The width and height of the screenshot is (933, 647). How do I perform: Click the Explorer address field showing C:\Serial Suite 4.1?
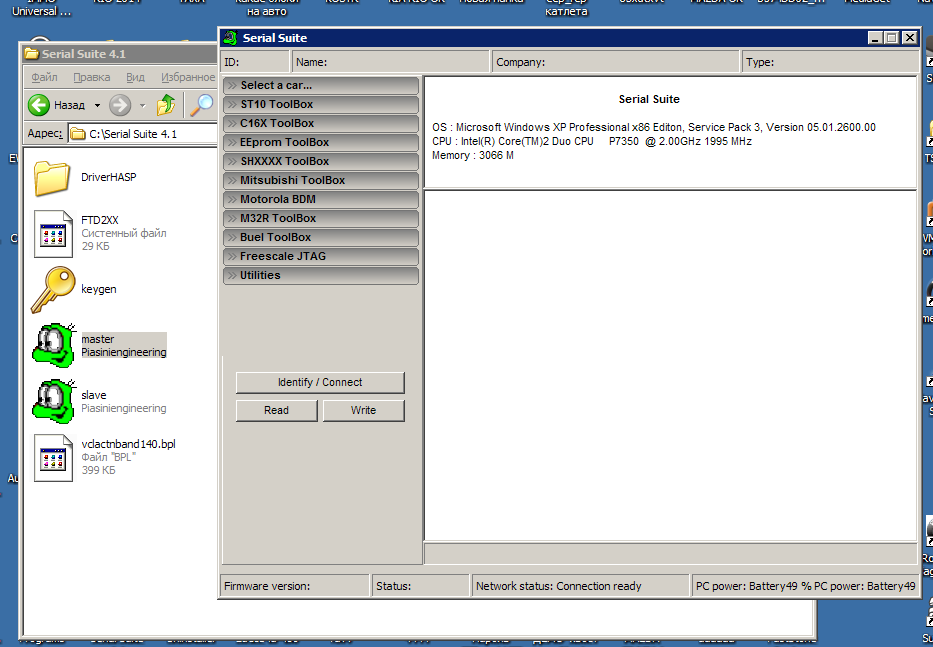[143, 134]
